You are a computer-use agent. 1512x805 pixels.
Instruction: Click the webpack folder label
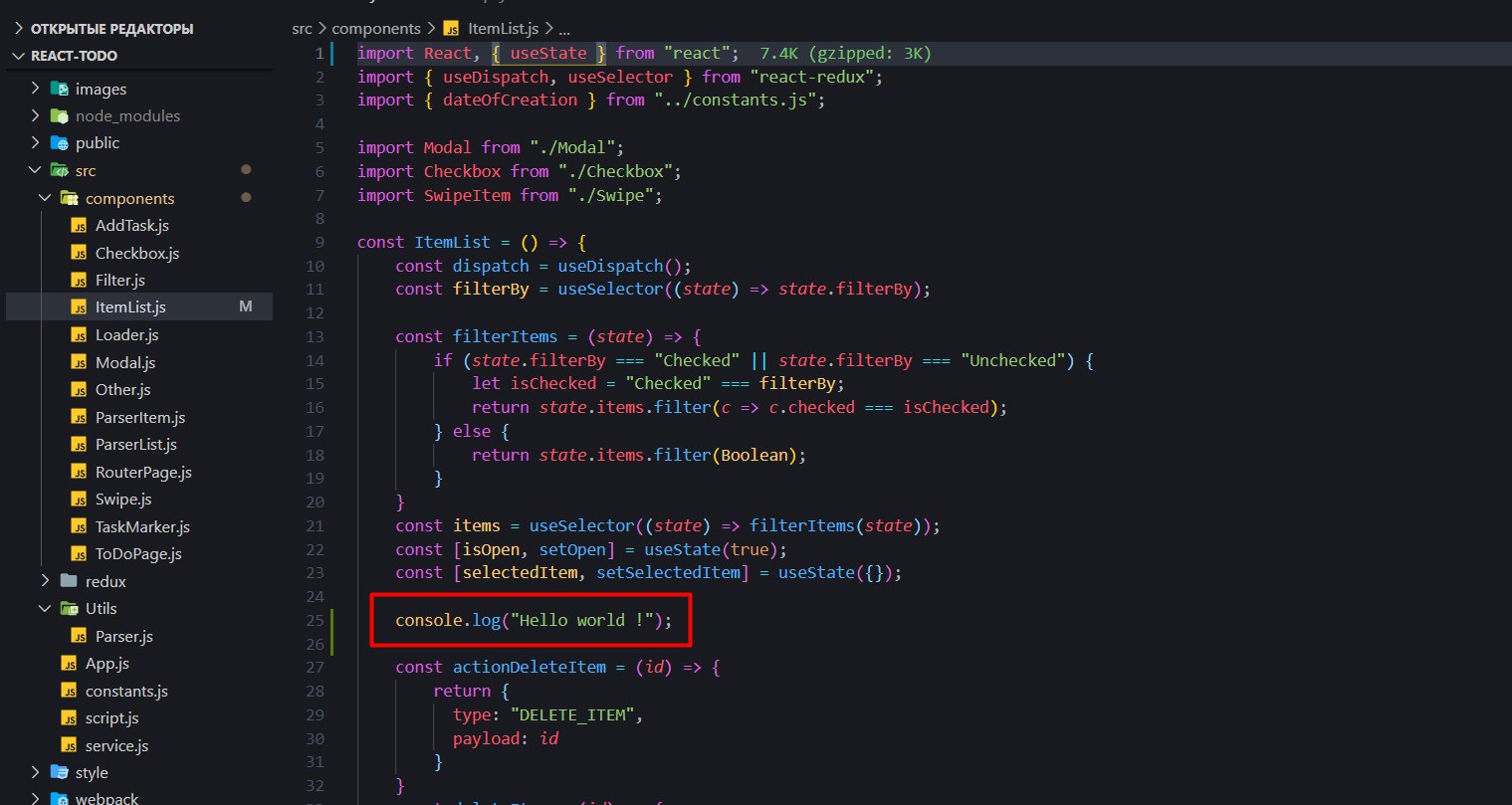tap(108, 798)
